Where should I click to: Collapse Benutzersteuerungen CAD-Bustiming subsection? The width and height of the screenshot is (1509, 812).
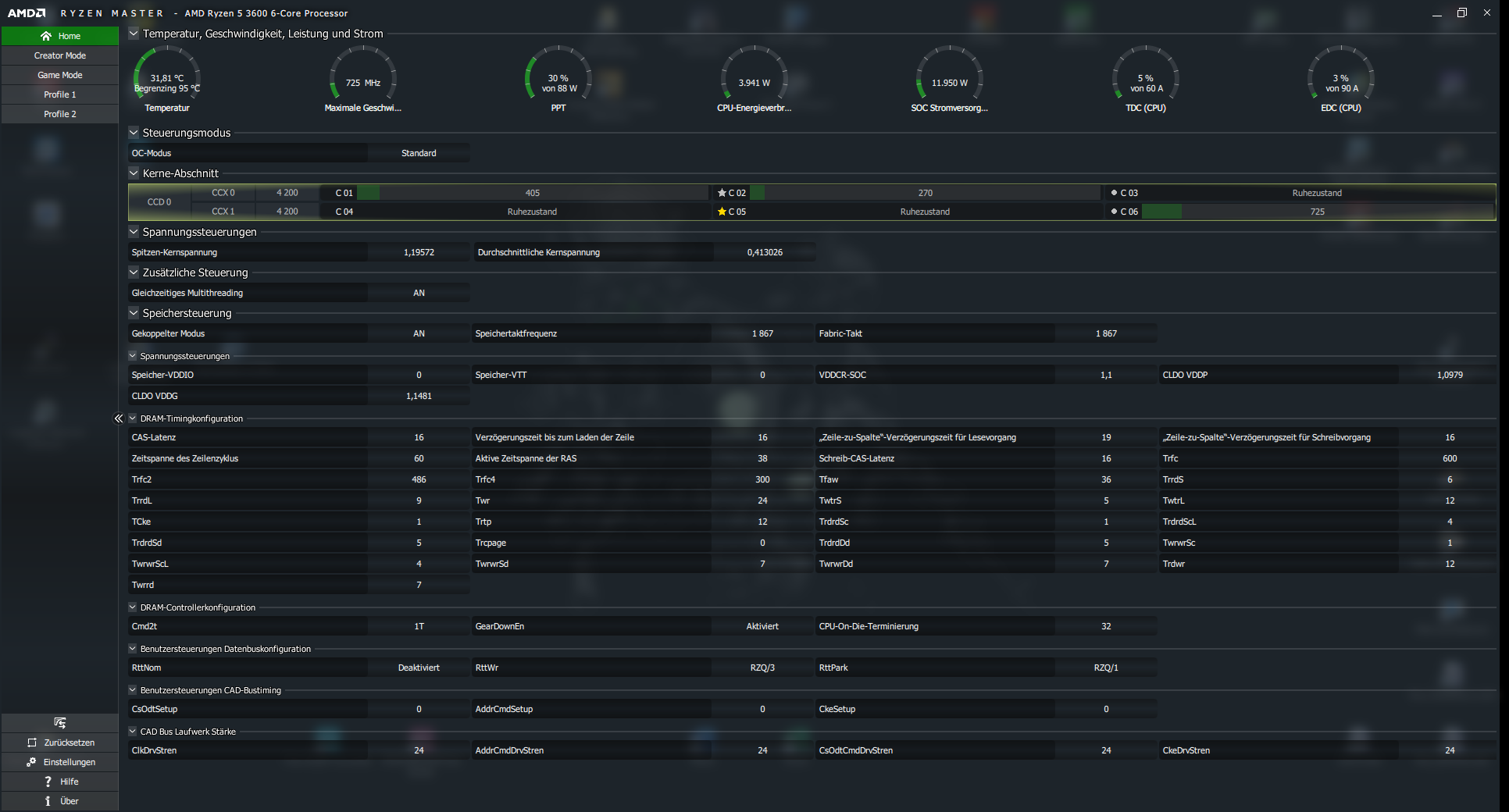pyautogui.click(x=133, y=690)
